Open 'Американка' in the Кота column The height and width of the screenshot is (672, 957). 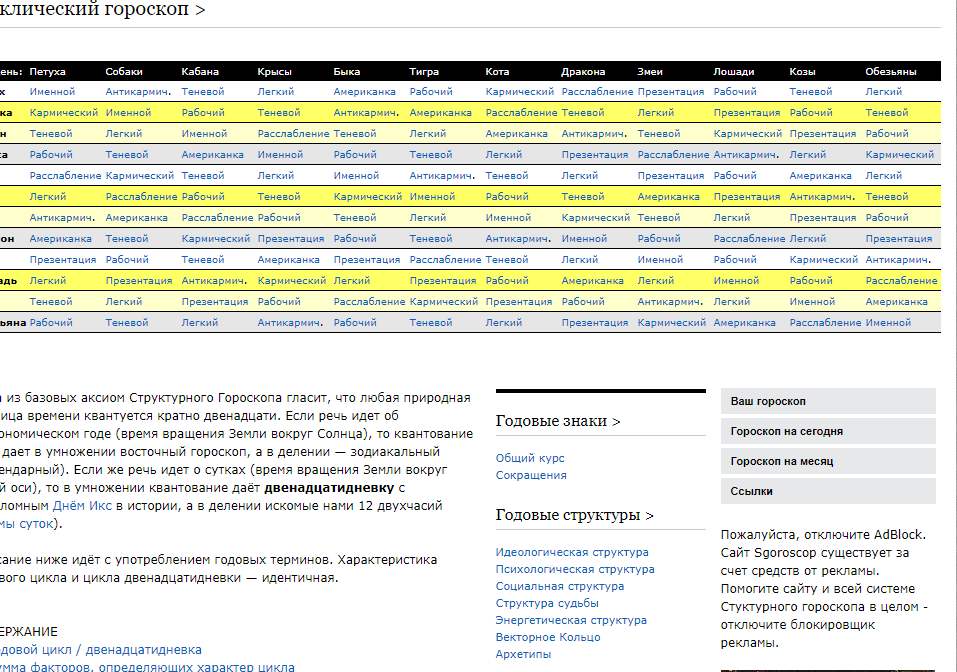coord(516,134)
